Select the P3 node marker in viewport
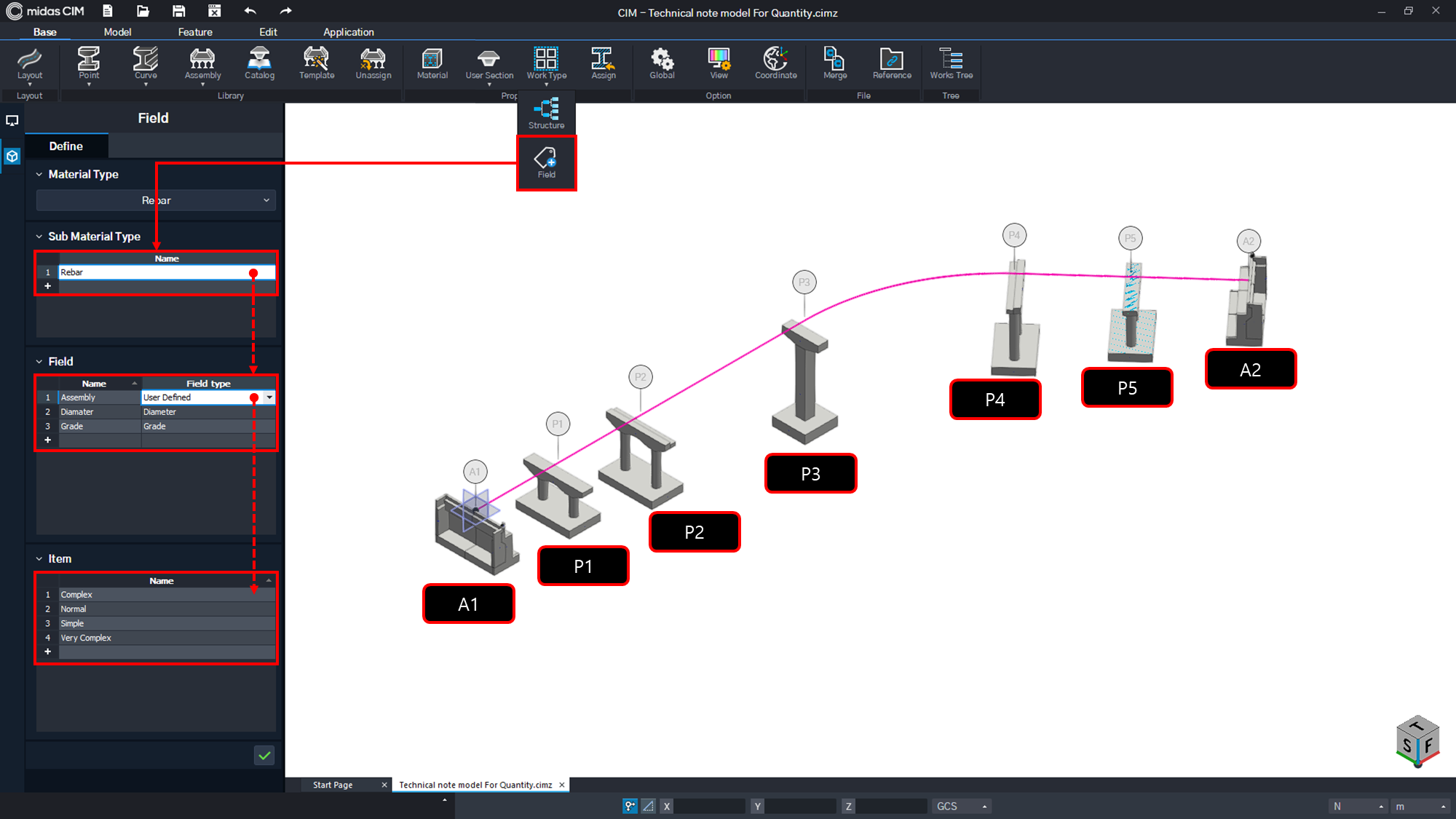Image resolution: width=1456 pixels, height=819 pixels. [x=804, y=282]
